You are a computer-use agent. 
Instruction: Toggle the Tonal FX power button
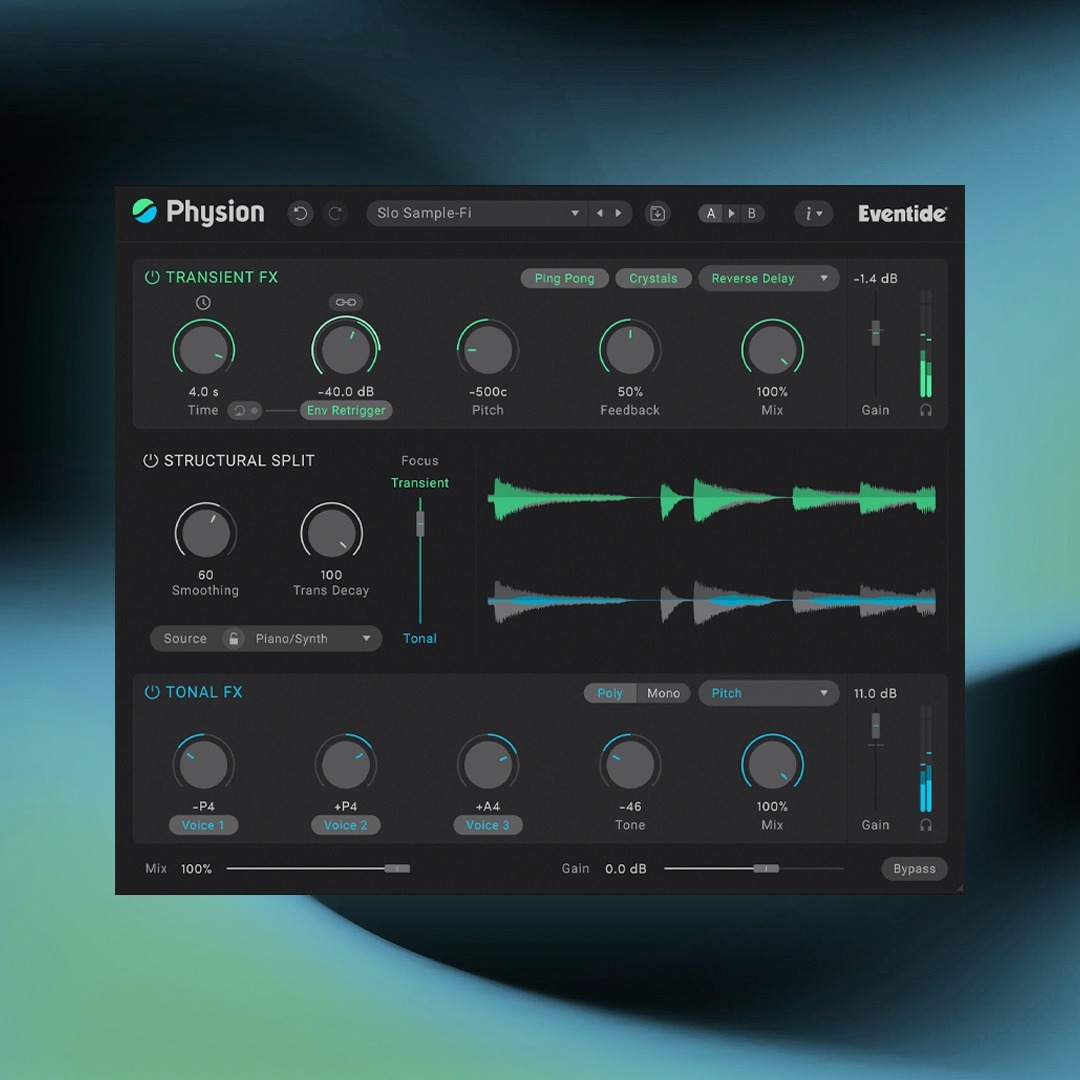coord(151,692)
